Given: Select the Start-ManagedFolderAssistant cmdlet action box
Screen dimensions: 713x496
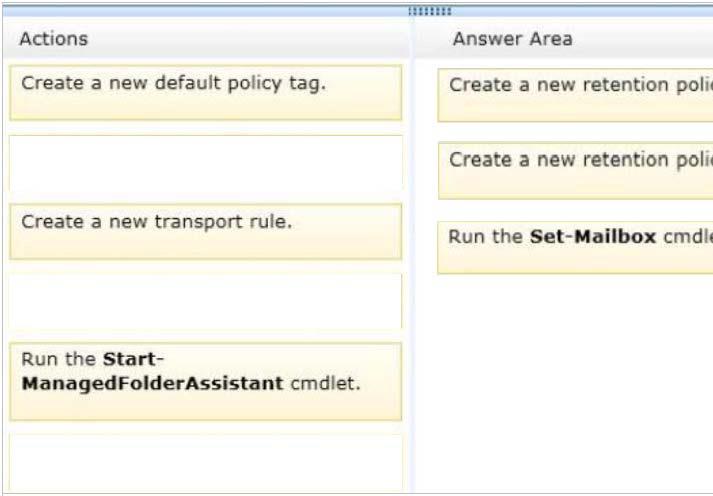Looking at the screenshot, I should [x=206, y=381].
